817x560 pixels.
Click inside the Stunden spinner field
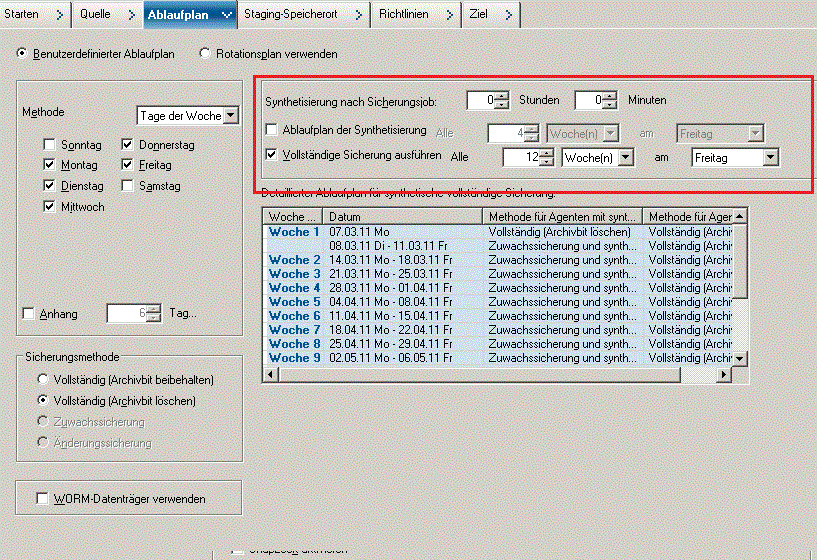(x=481, y=100)
